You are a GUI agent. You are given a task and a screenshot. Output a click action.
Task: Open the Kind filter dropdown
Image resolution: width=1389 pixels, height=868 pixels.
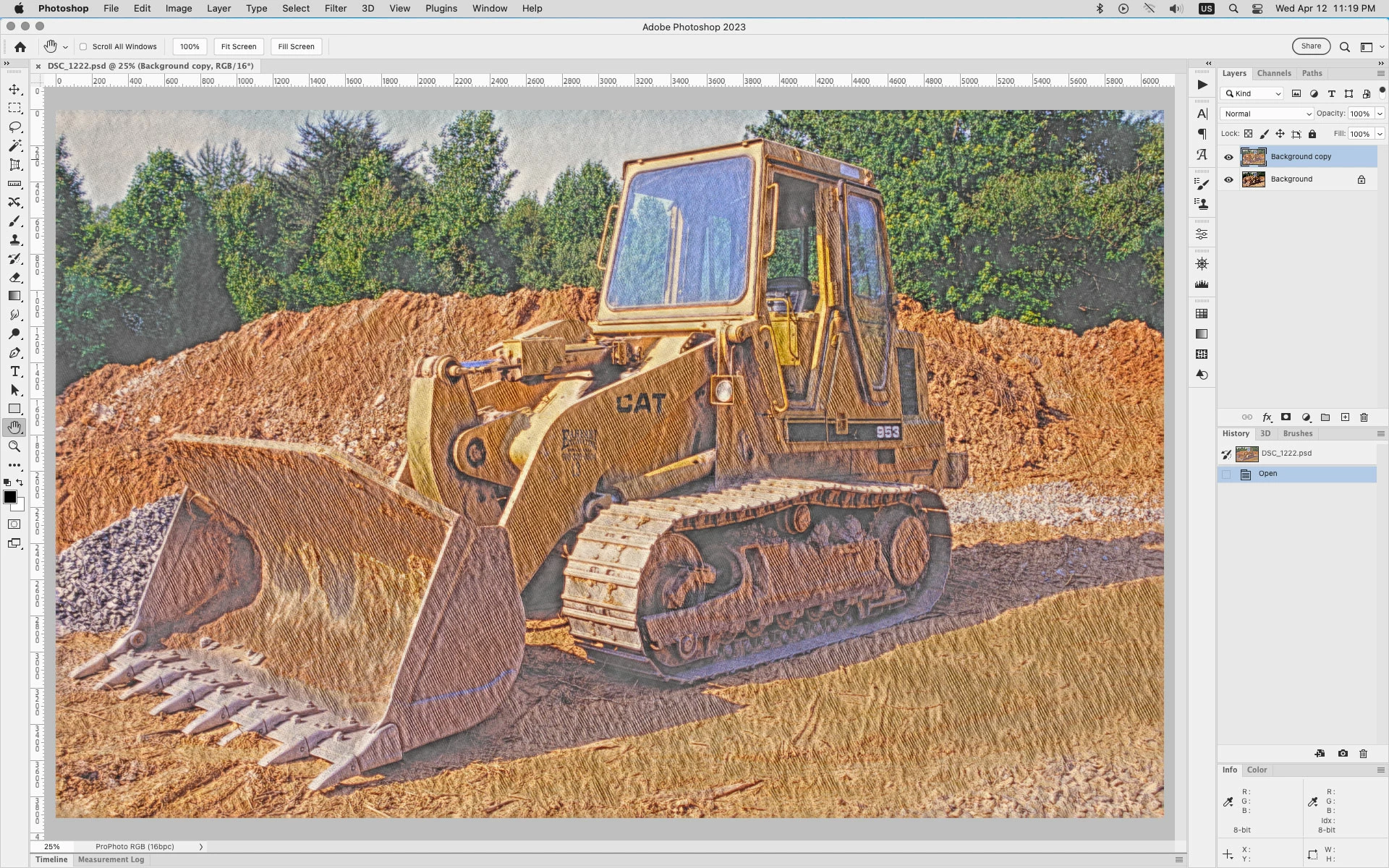[x=1253, y=93]
